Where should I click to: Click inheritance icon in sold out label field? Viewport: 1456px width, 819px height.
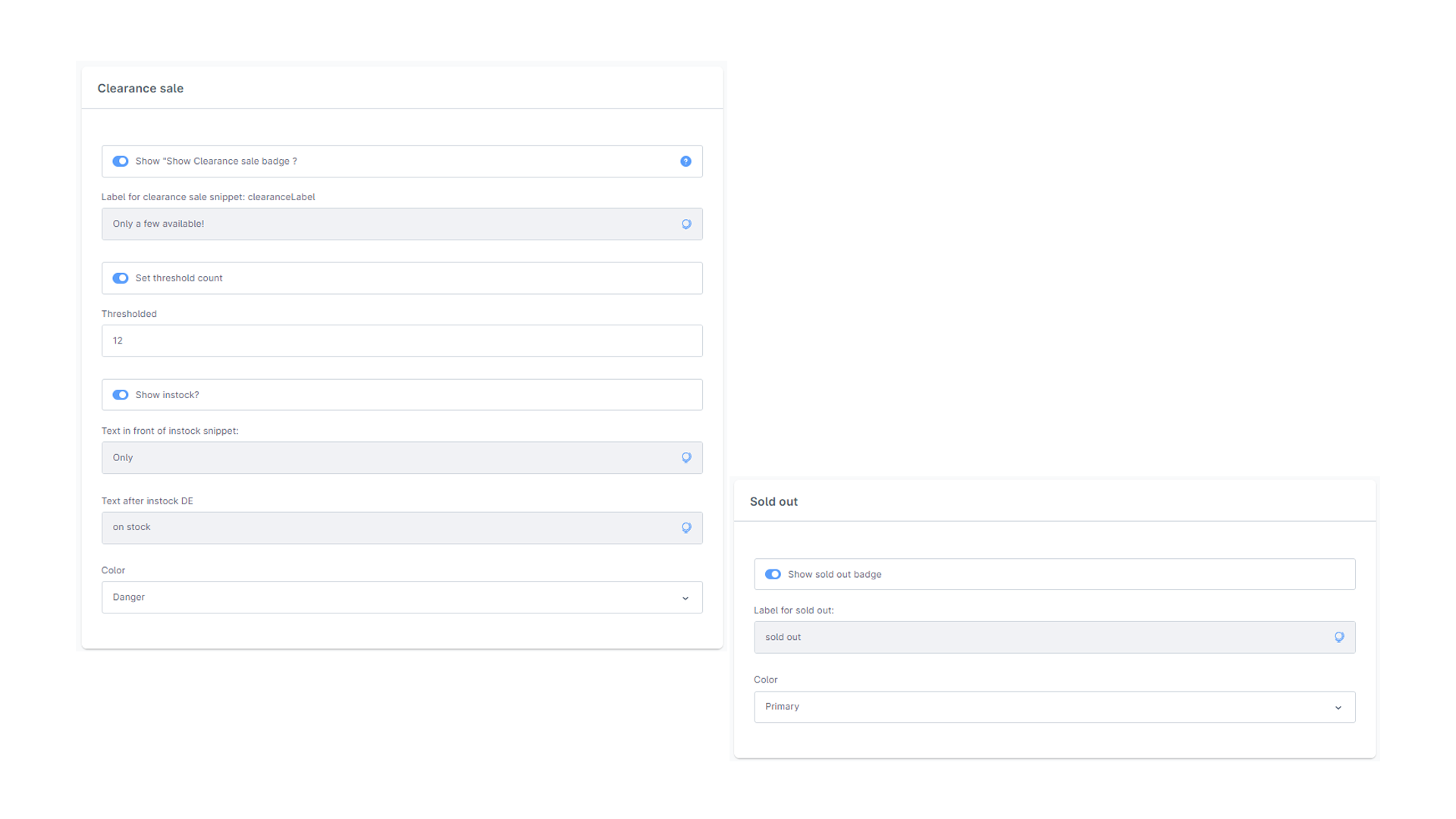(x=1339, y=638)
